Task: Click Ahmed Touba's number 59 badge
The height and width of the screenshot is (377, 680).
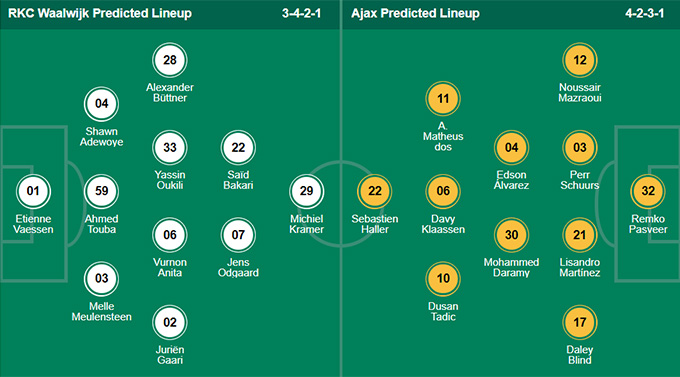Action: tap(101, 191)
